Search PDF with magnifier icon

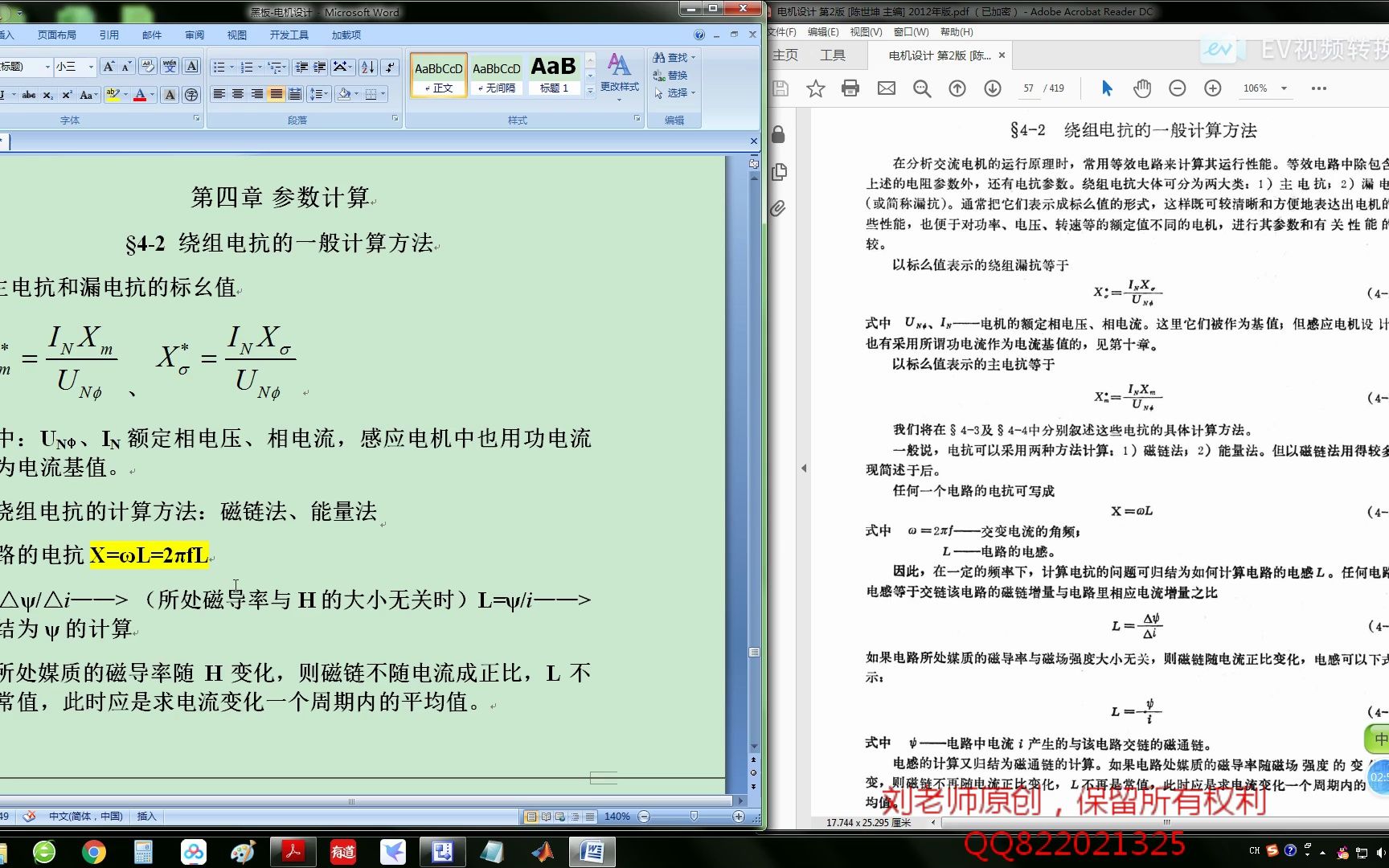point(922,88)
